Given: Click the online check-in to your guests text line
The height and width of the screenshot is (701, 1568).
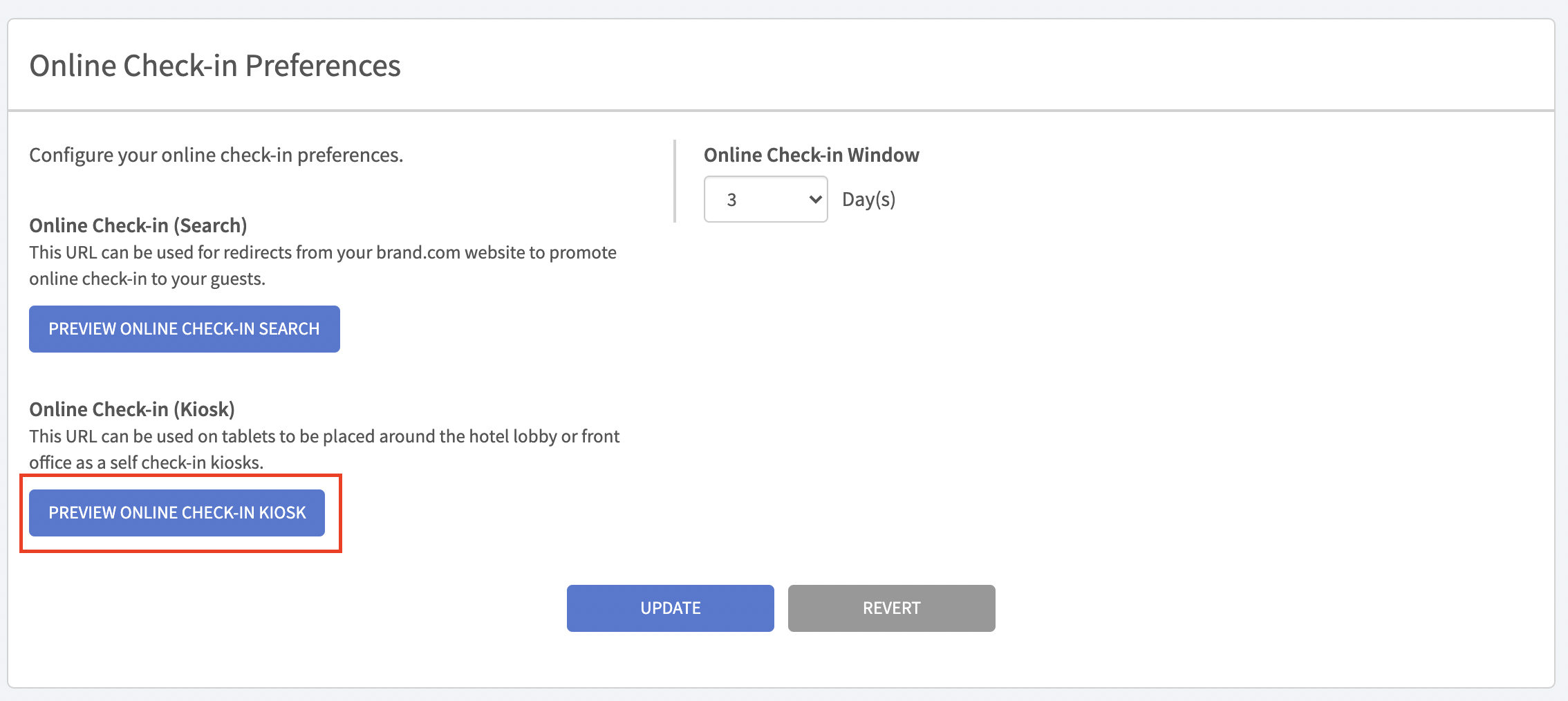Looking at the screenshot, I should pyautogui.click(x=147, y=279).
